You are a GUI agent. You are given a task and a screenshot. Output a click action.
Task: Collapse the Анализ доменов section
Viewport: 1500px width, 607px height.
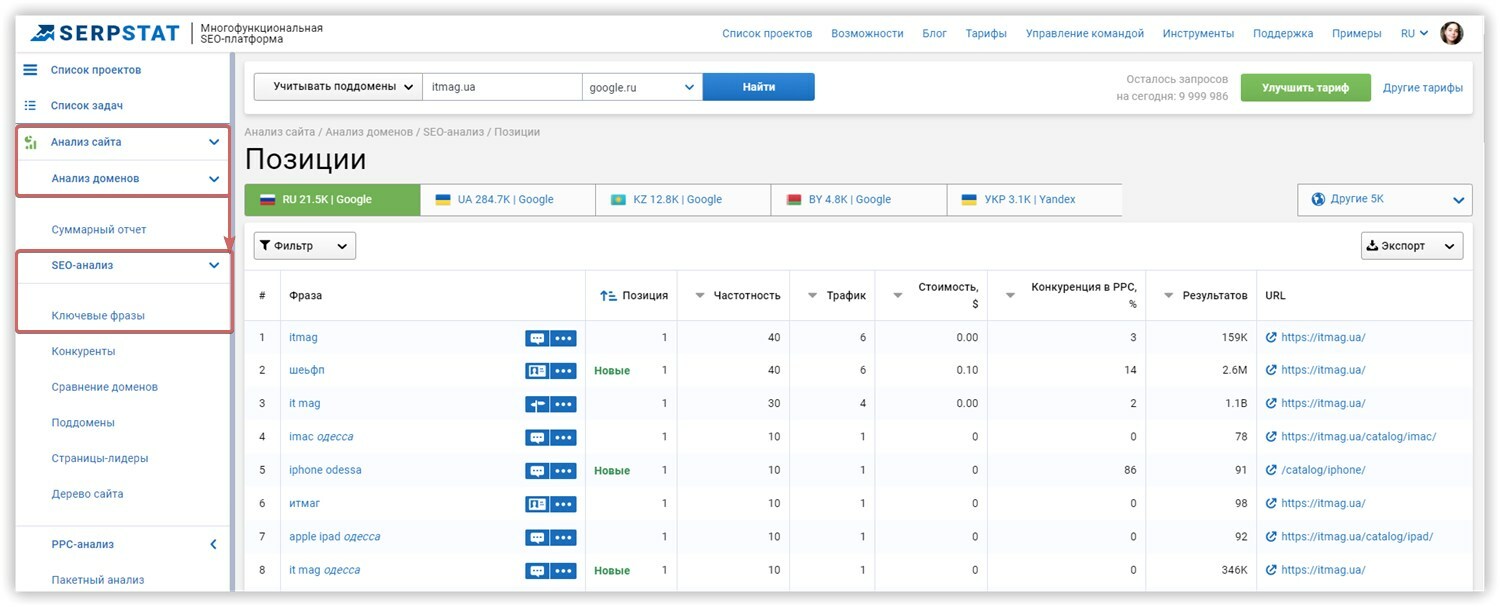[x=214, y=179]
